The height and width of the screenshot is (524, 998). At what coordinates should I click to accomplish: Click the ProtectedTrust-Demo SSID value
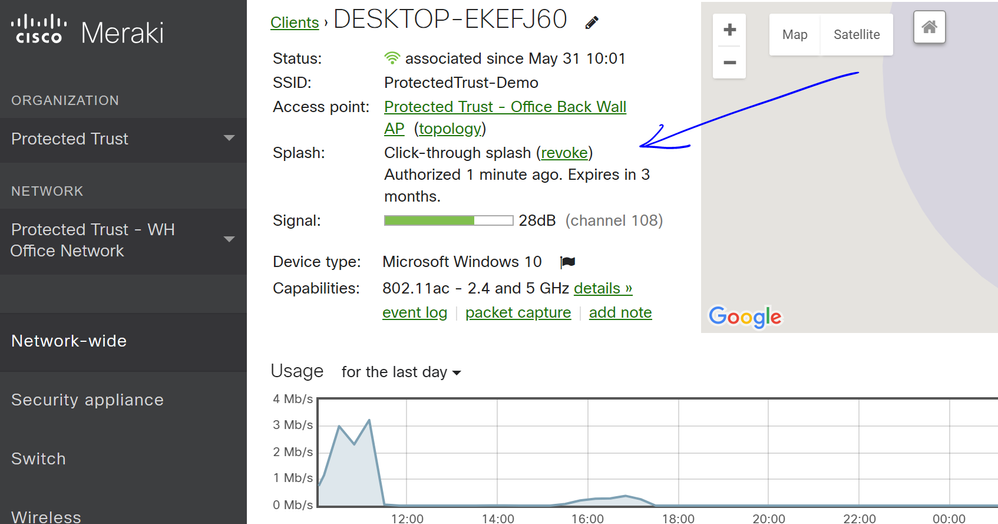point(461,83)
